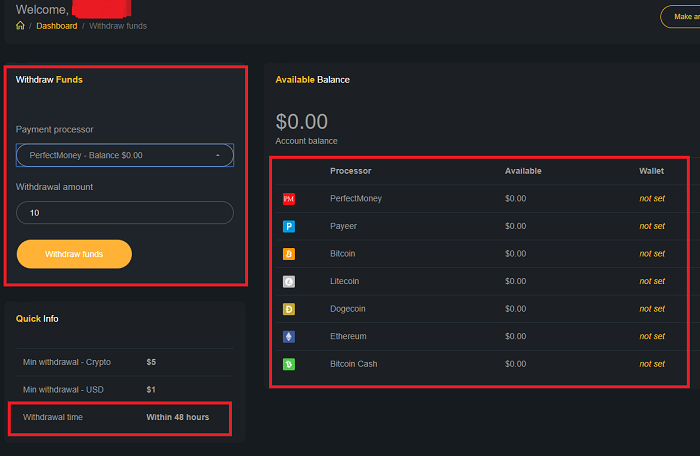
Task: Set the Litecoin wallet via not set
Action: point(652,281)
